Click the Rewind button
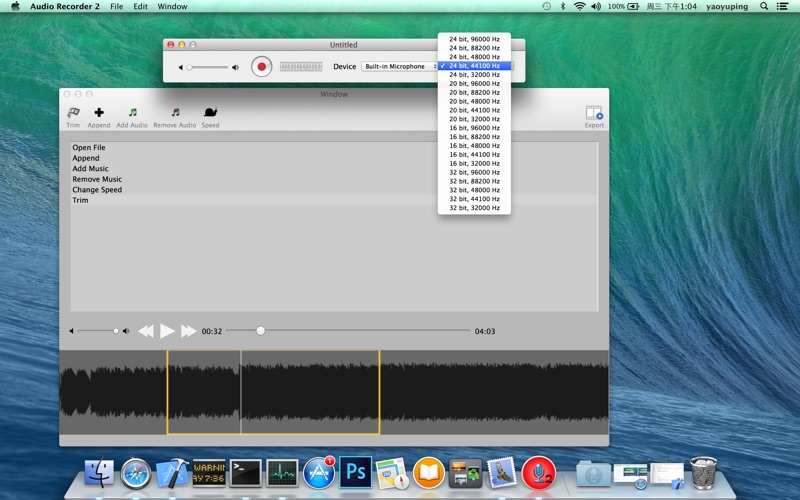This screenshot has width=800, height=500. coord(146,331)
